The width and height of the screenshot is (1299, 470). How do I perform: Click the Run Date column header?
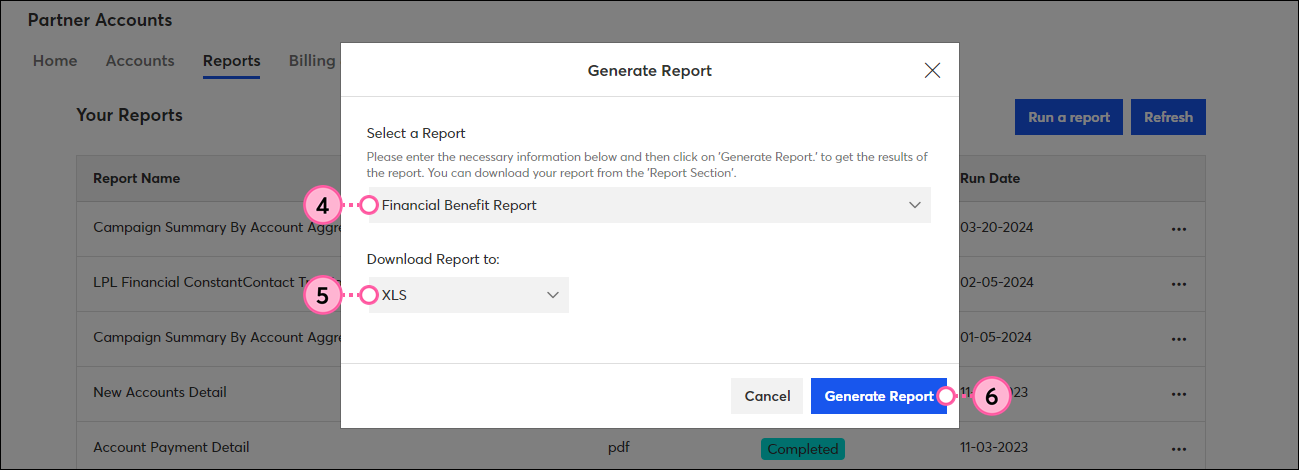(990, 178)
